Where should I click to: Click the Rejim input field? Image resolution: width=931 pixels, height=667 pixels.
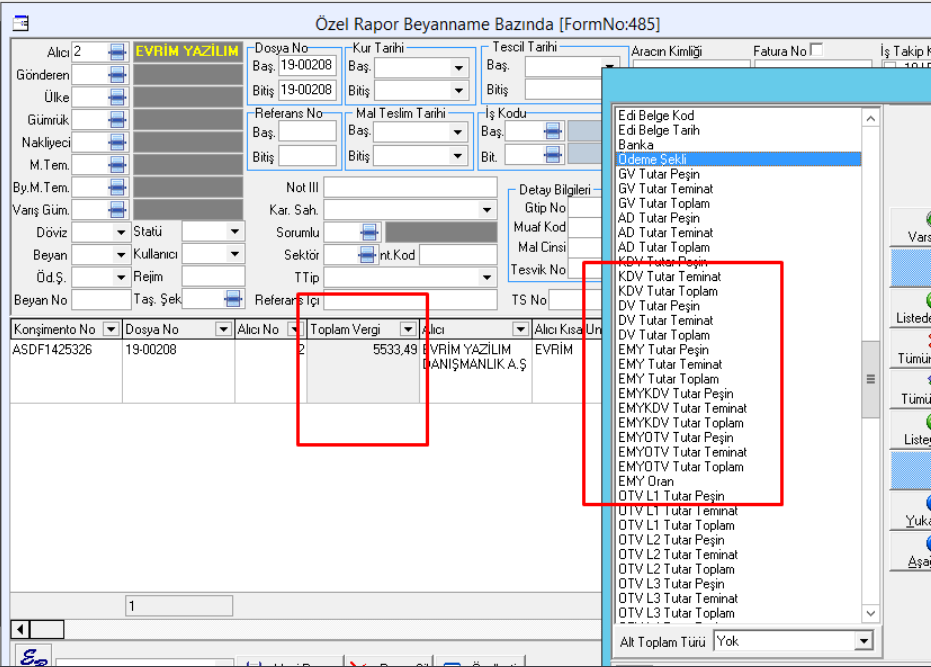pos(213,277)
